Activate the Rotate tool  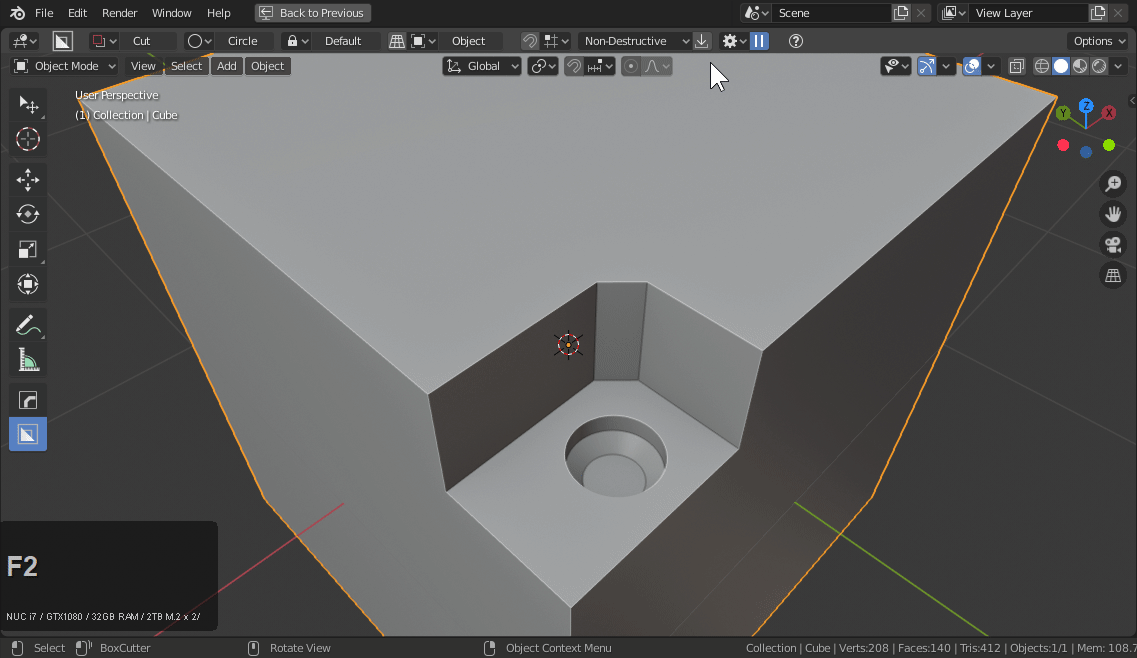28,214
